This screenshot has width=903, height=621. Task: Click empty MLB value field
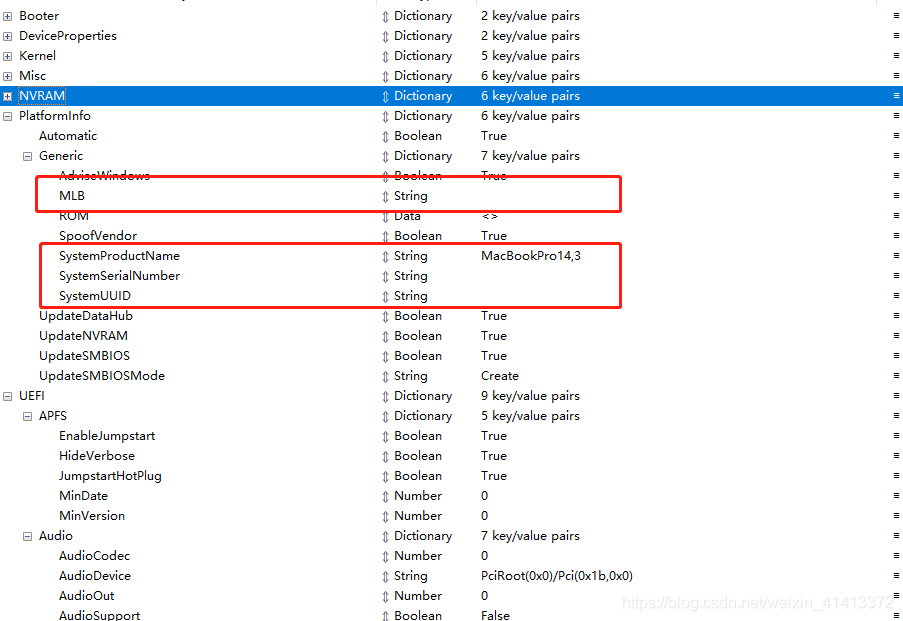pos(550,196)
